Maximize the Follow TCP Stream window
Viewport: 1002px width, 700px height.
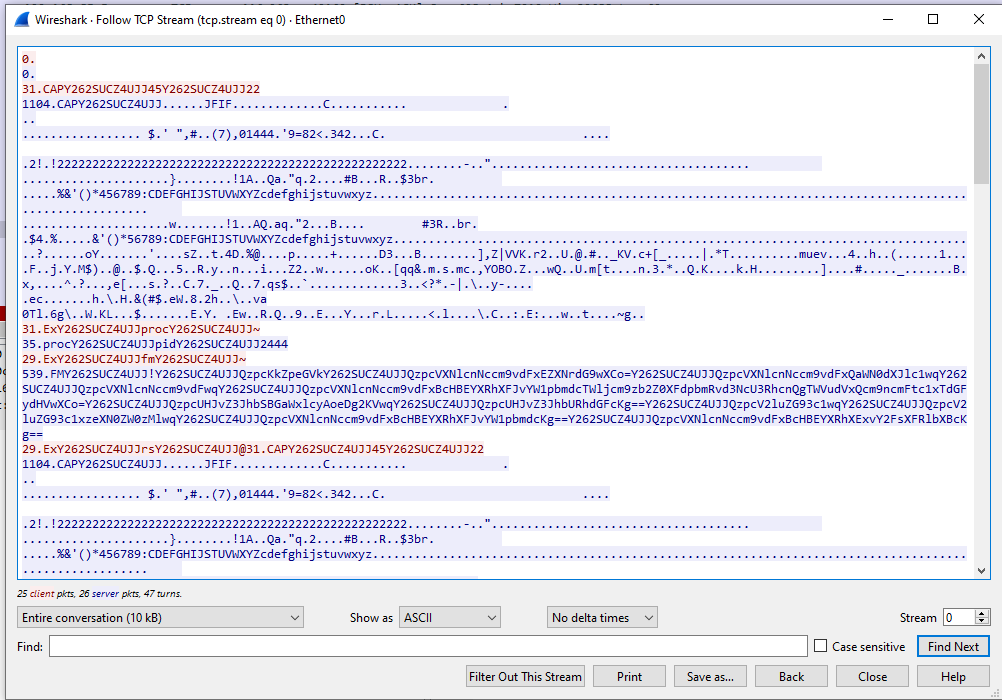pyautogui.click(x=933, y=19)
